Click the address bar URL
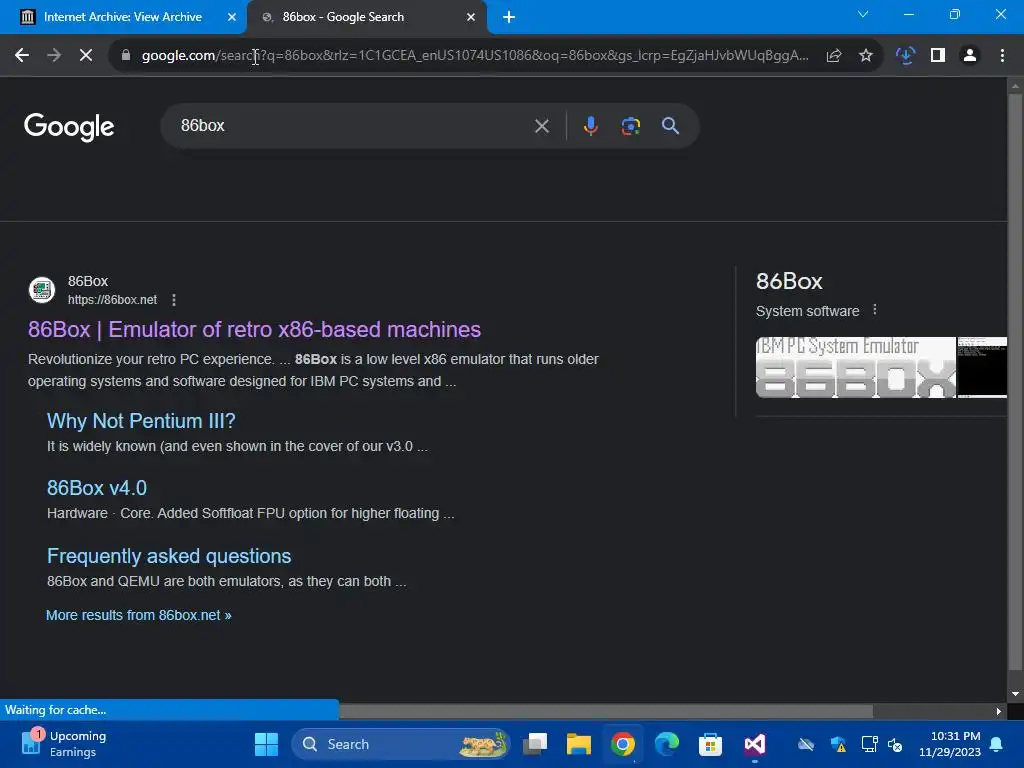Viewport: 1024px width, 768px height. (475, 56)
